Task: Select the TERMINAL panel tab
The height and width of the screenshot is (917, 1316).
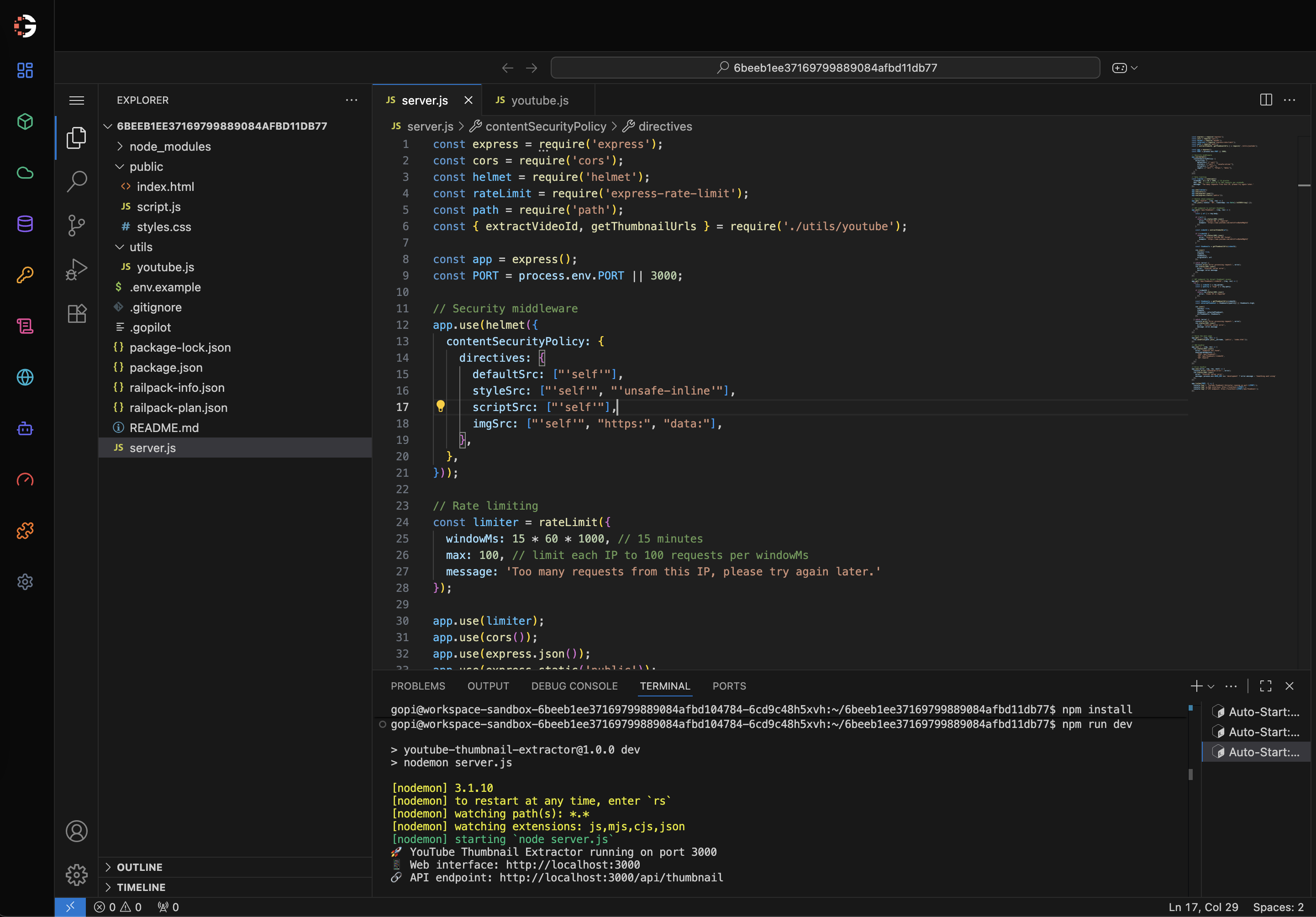Action: point(665,686)
